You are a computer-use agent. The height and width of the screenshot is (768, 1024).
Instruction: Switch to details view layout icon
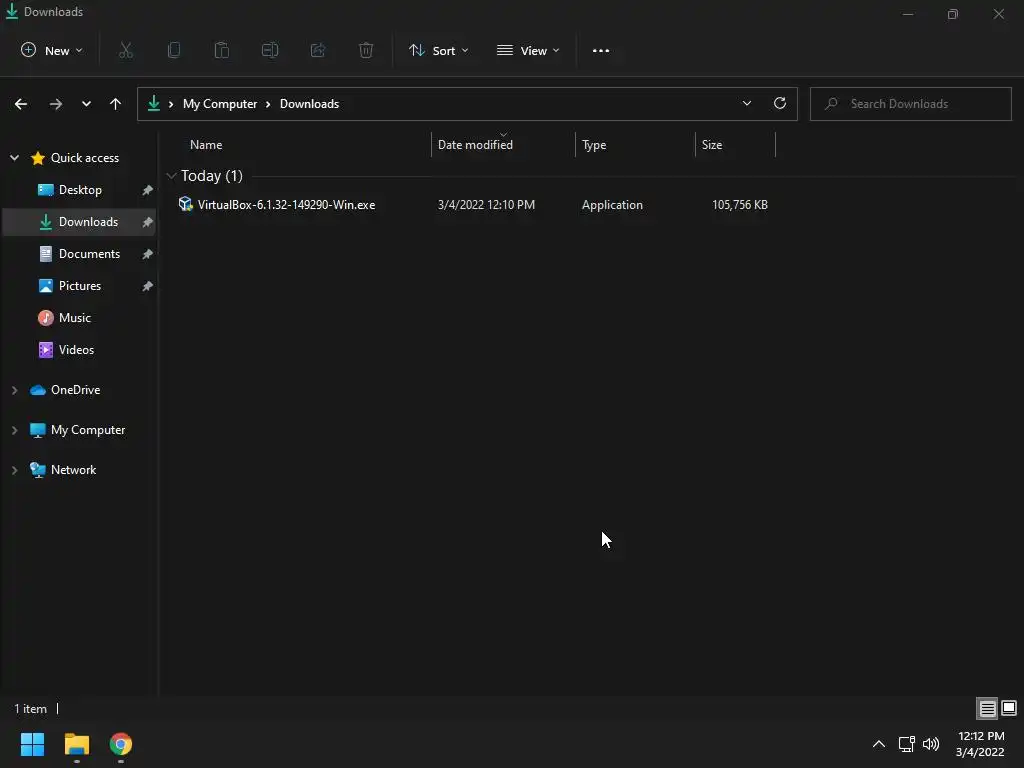(987, 709)
